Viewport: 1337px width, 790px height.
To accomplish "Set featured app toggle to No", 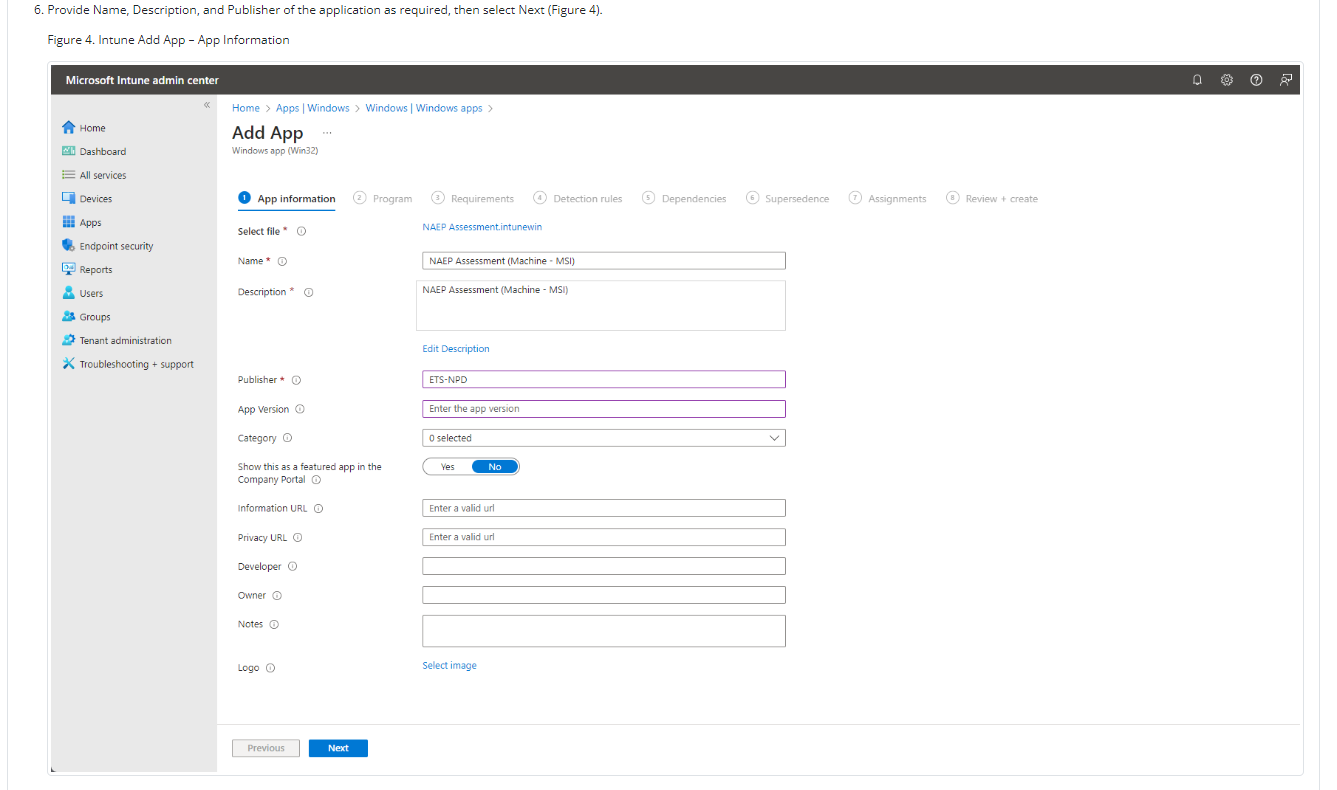I will coord(495,467).
